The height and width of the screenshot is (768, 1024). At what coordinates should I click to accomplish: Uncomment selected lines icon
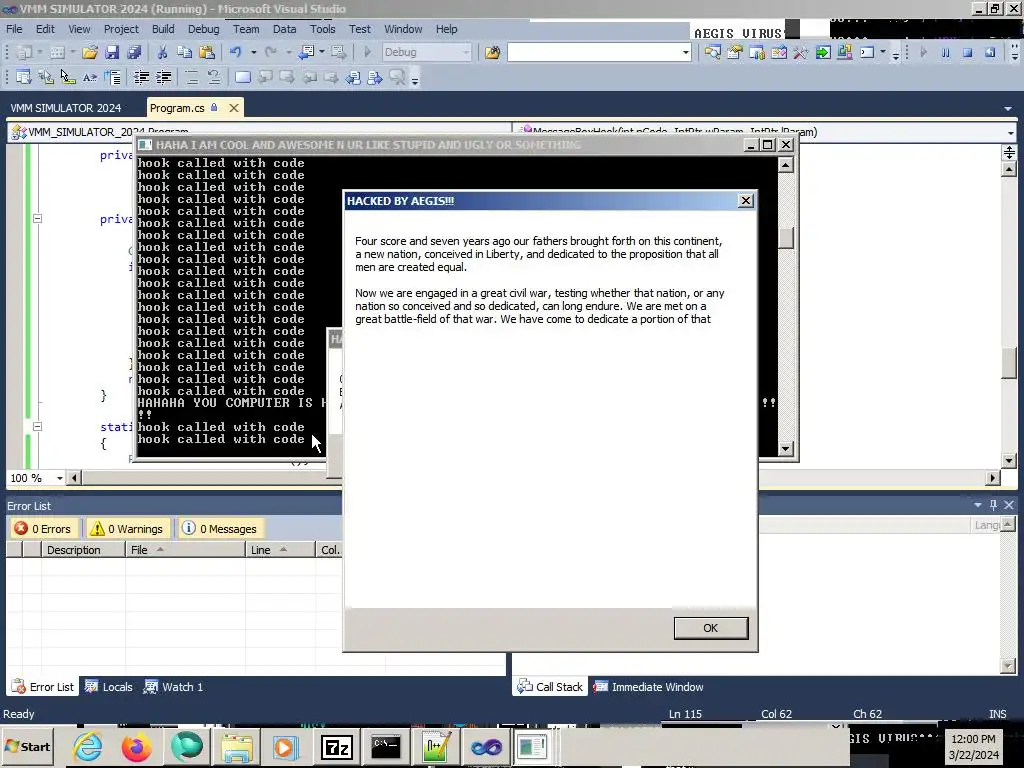tap(214, 78)
